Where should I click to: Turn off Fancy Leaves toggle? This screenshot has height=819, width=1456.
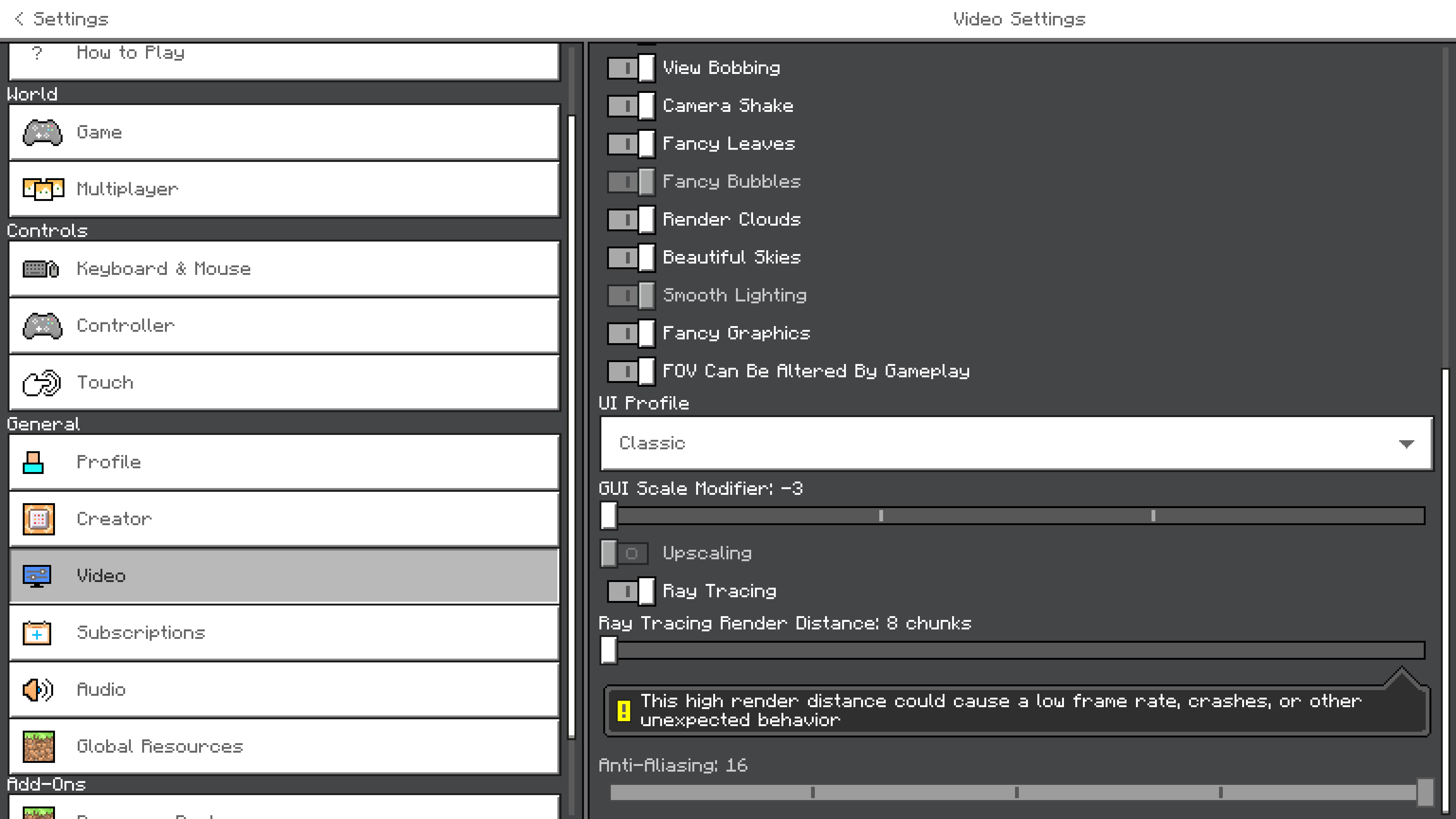631,144
